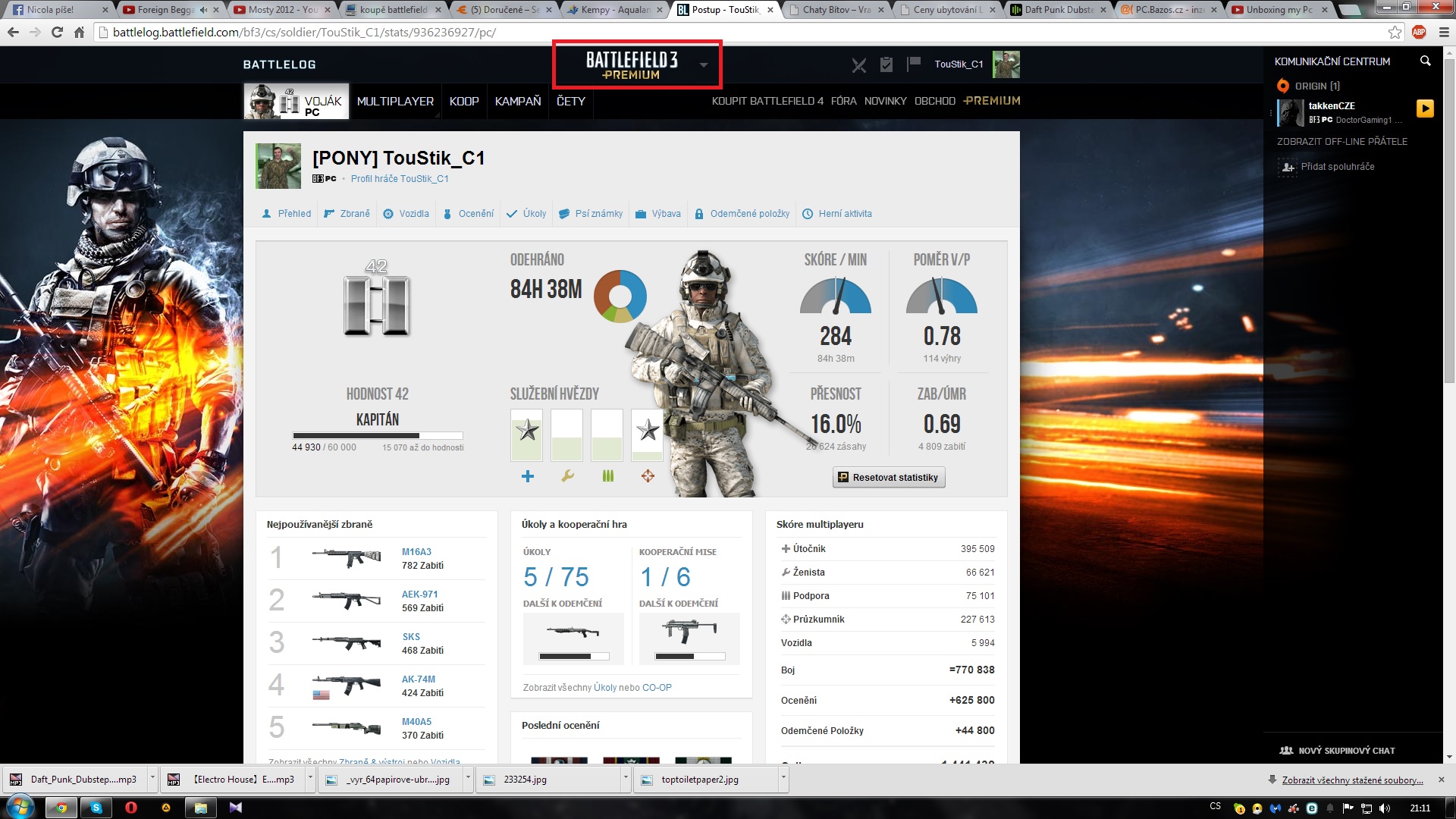This screenshot has width=1456, height=819.
Task: Open the Chrome menu hamburger icon
Action: [x=1444, y=33]
